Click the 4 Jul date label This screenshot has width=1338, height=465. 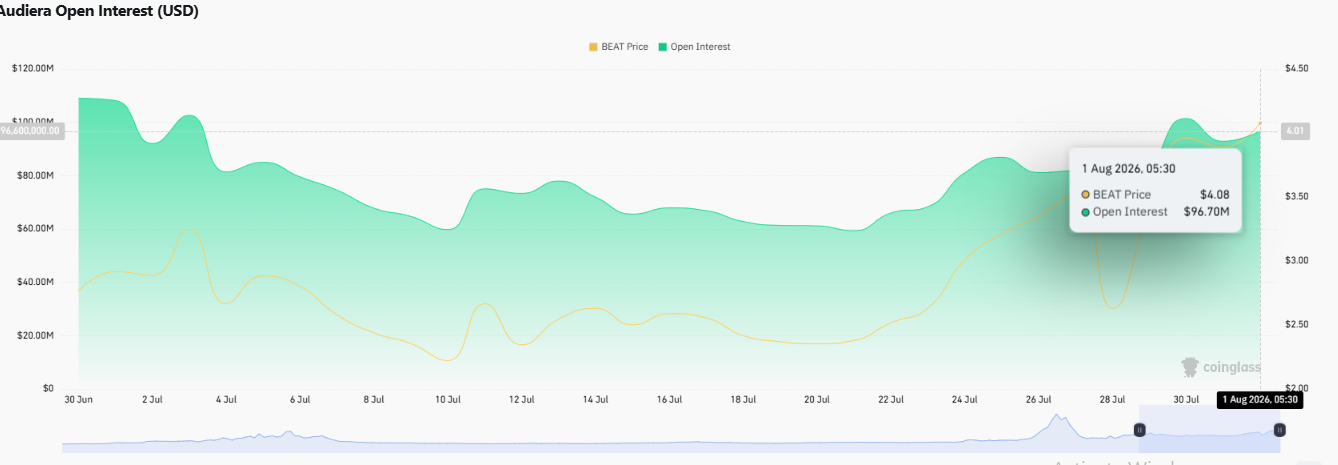click(x=226, y=400)
